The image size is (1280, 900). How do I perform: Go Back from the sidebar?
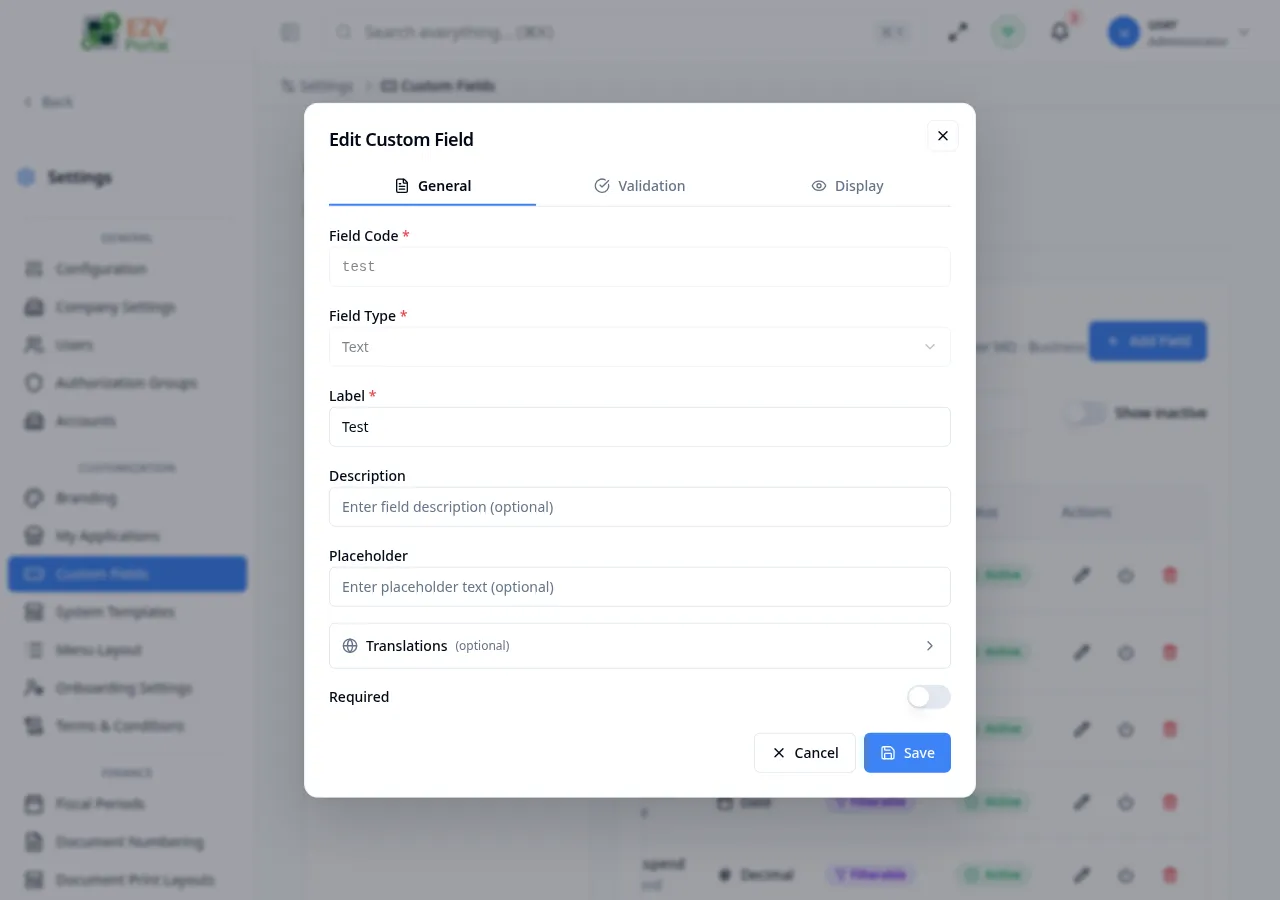[x=48, y=102]
